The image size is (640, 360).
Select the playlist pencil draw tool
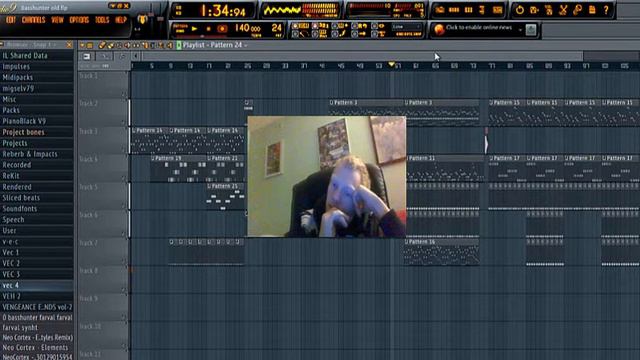click(x=102, y=45)
